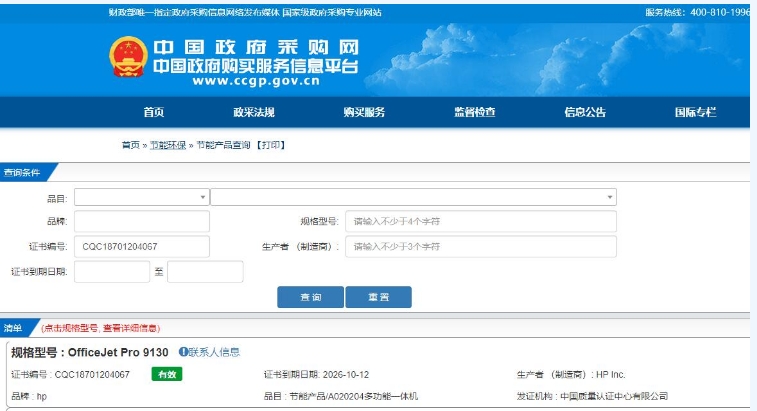Image resolution: width=757 pixels, height=411 pixels.
Task: Select the 查询条件 section tab
Action: click(x=24, y=172)
